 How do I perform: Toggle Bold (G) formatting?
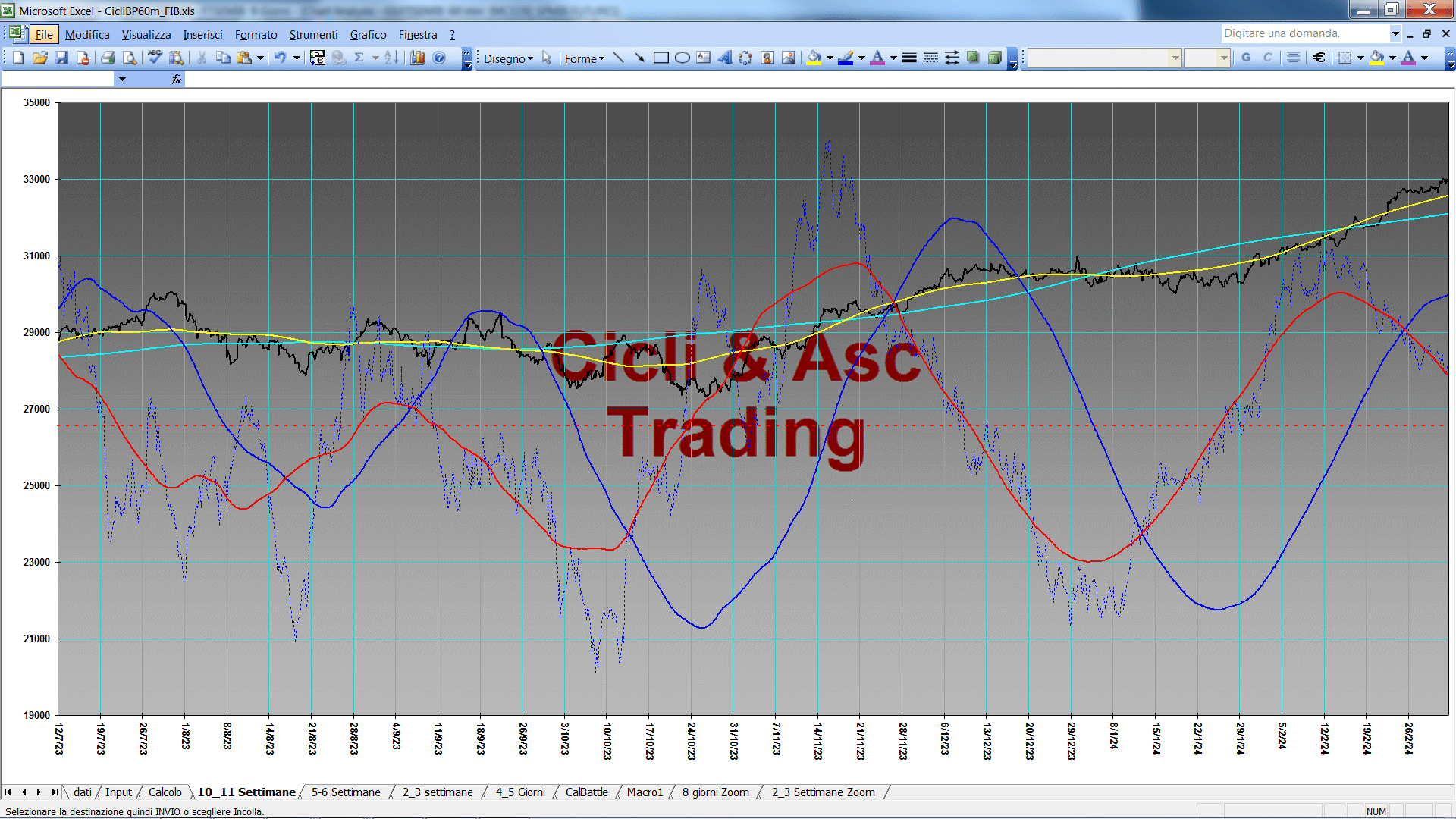1246,58
